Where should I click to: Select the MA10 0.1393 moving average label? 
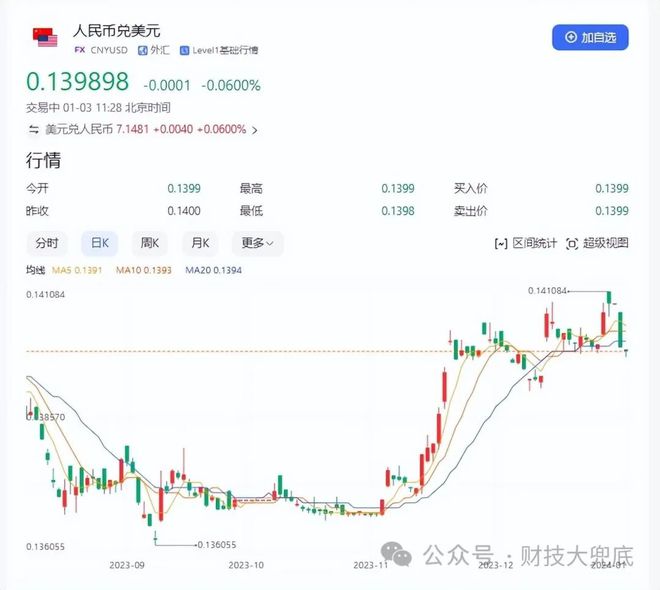[144, 270]
